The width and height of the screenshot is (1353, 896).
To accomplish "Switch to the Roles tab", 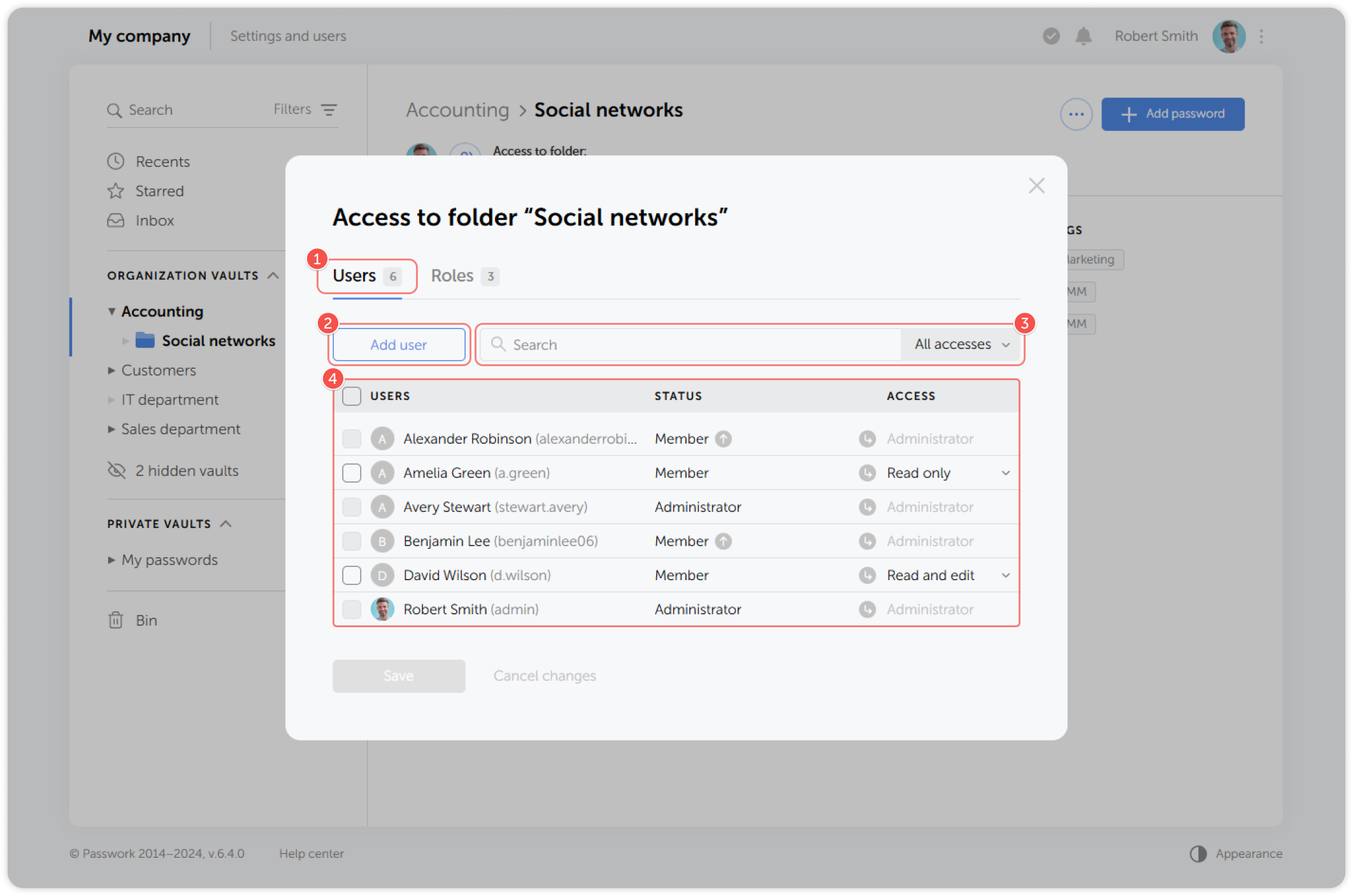I will 452,275.
